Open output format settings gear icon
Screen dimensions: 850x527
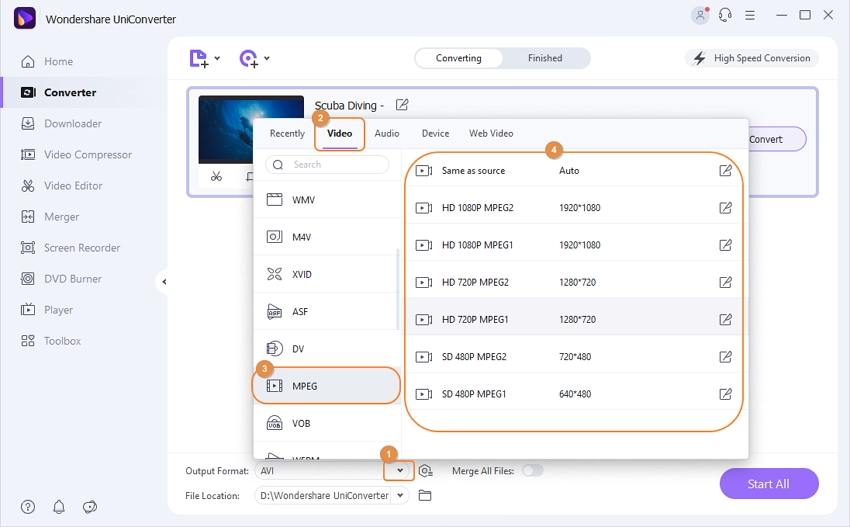pos(426,471)
